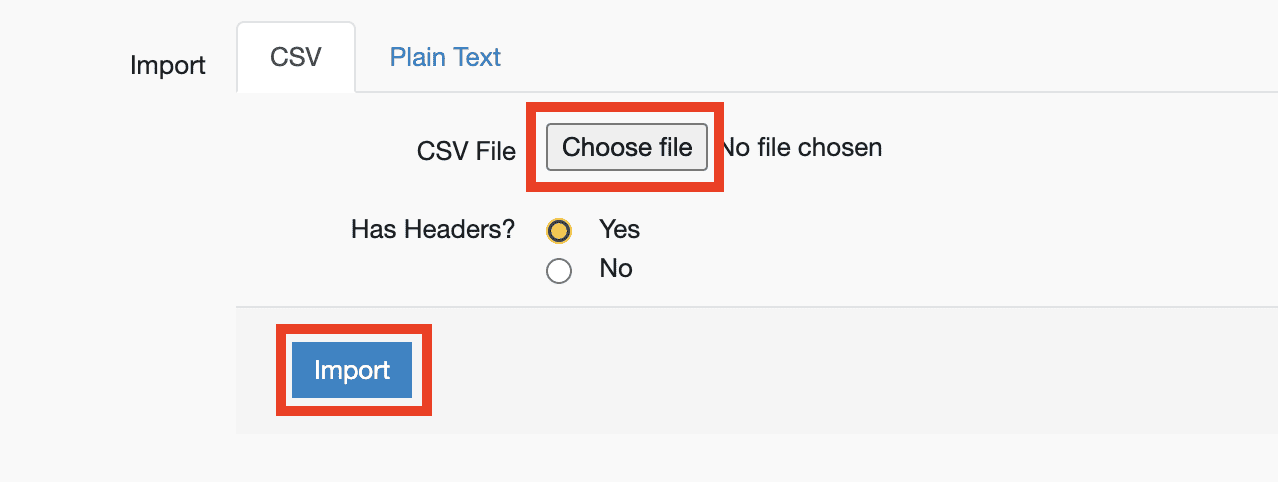Click the blue Import button
This screenshot has height=482, width=1278.
[x=352, y=370]
